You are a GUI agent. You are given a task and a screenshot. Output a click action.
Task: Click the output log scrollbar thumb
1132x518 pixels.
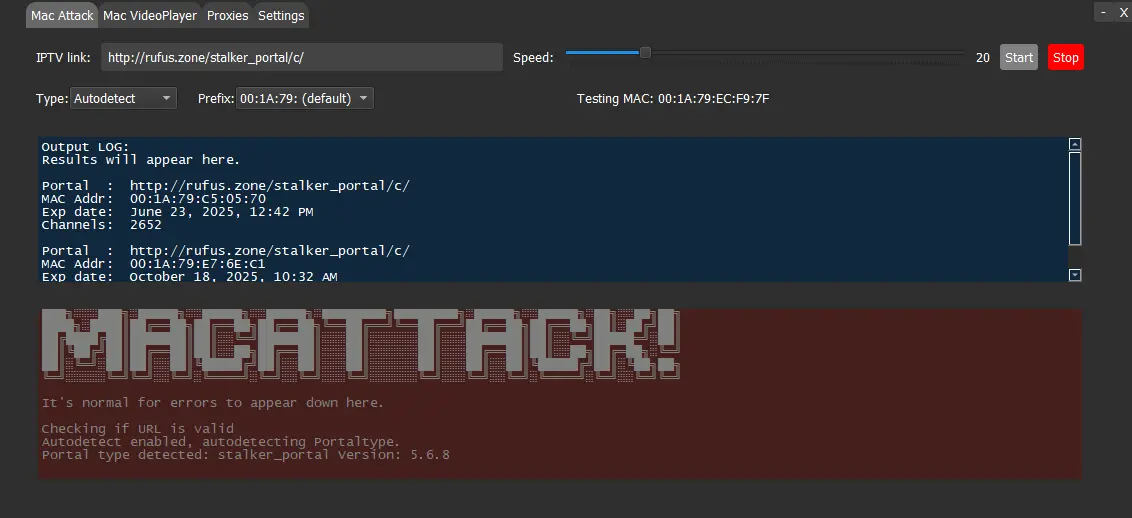coord(1074,198)
